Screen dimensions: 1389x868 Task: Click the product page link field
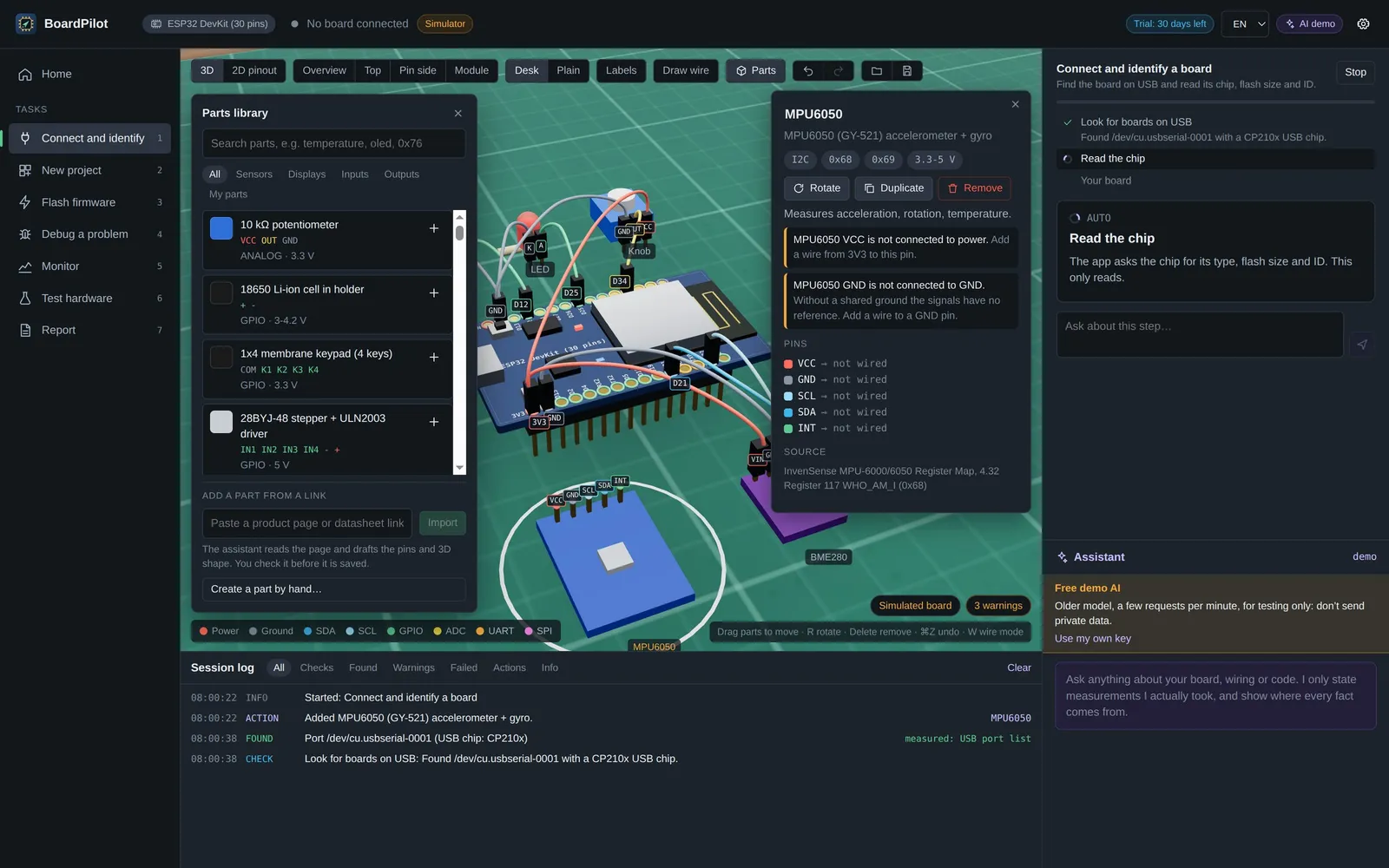[x=307, y=523]
